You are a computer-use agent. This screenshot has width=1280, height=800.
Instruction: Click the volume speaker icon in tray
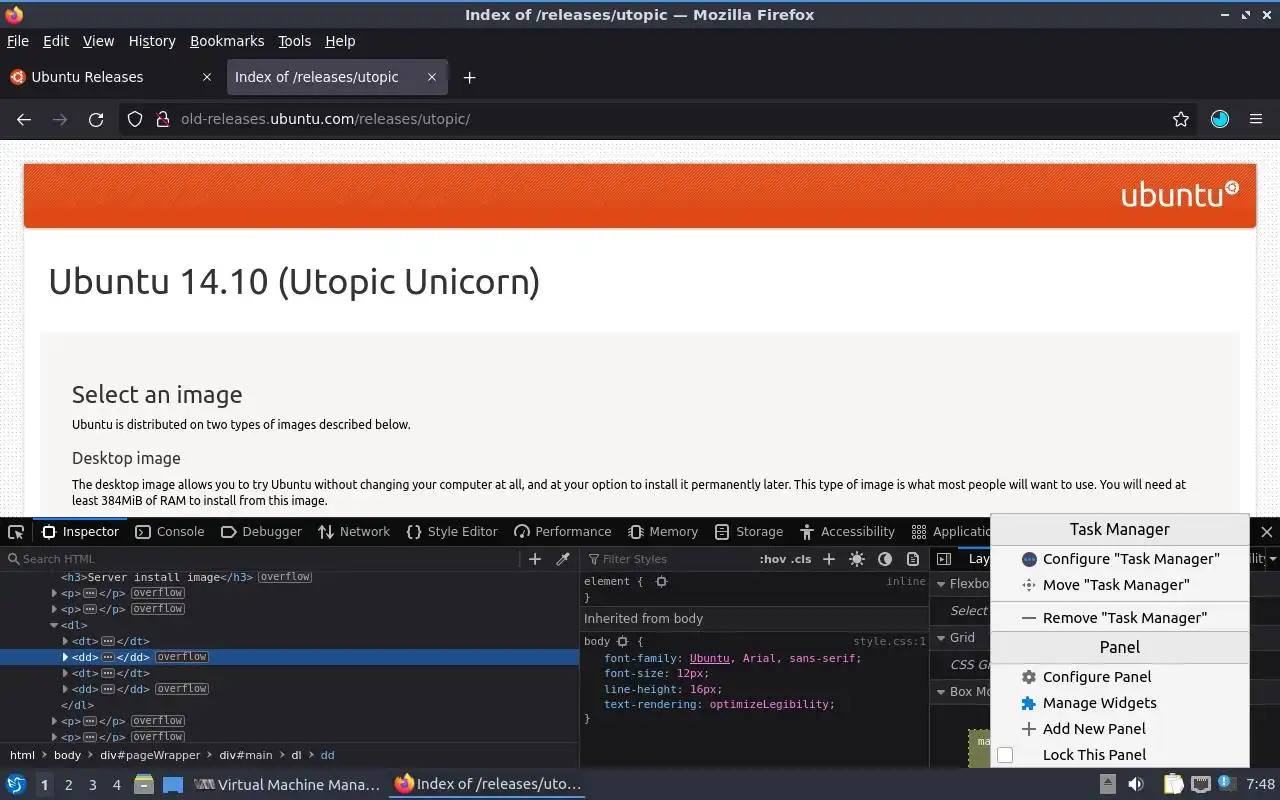pyautogui.click(x=1136, y=785)
